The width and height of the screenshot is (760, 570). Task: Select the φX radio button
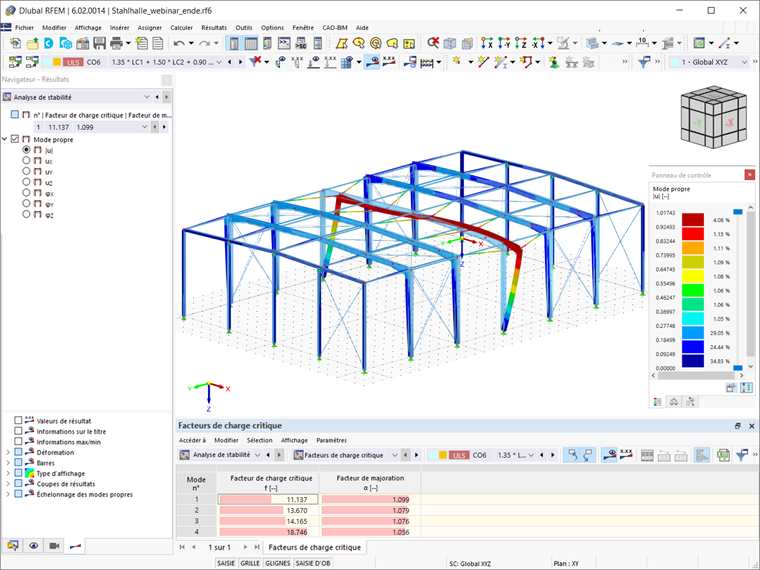26,192
